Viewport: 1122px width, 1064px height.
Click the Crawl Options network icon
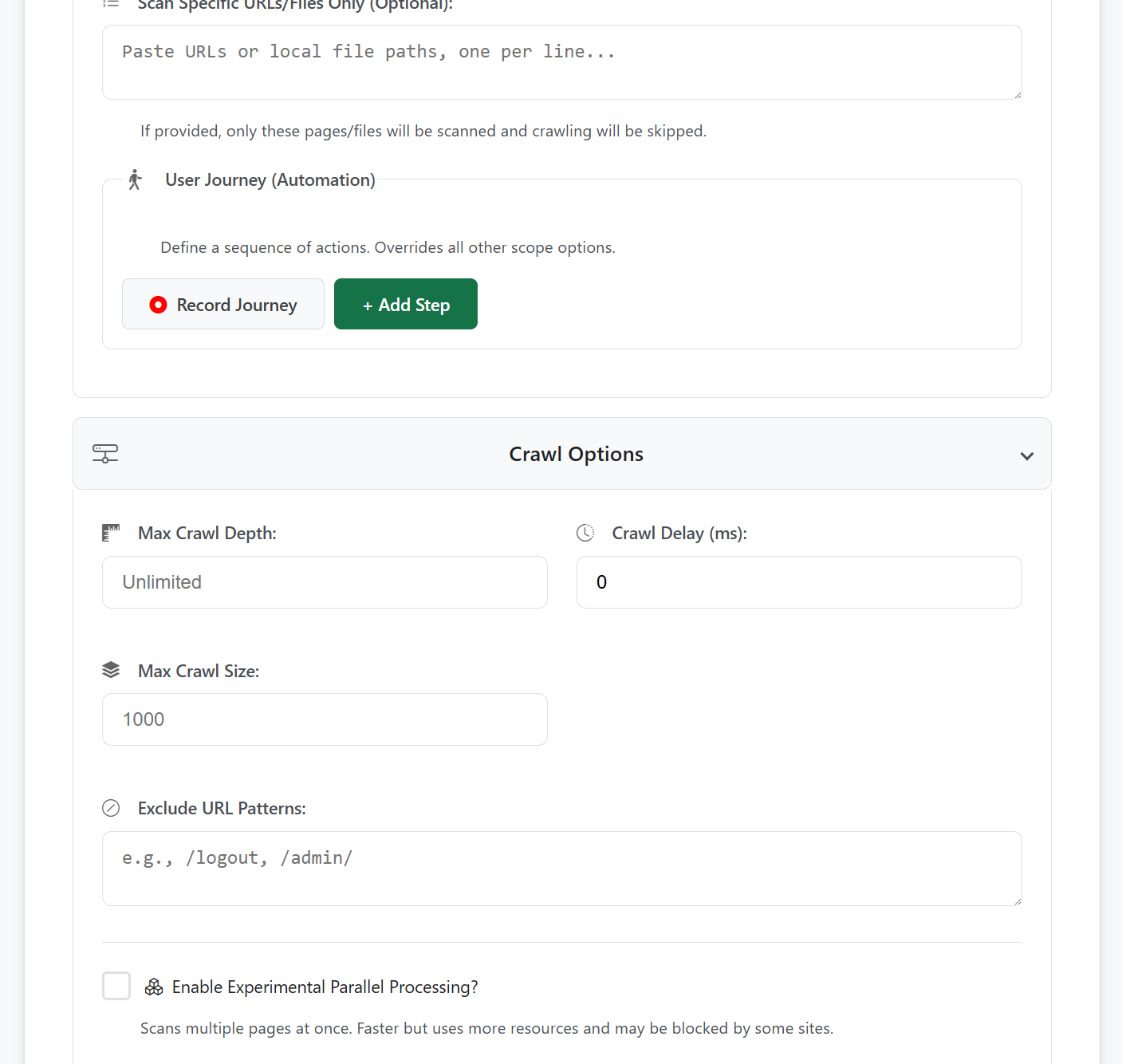click(x=105, y=454)
